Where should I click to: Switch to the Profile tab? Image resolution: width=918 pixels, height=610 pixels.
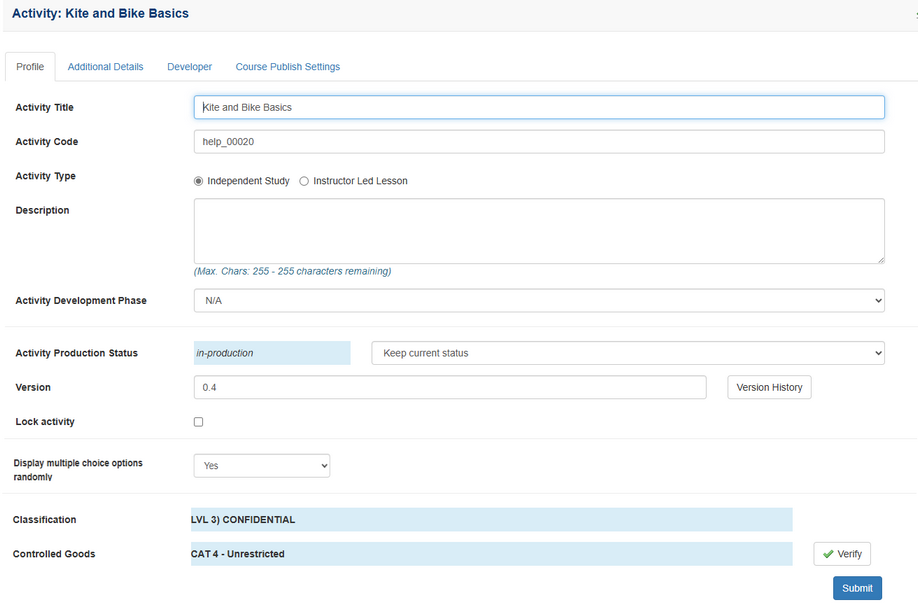(x=30, y=67)
